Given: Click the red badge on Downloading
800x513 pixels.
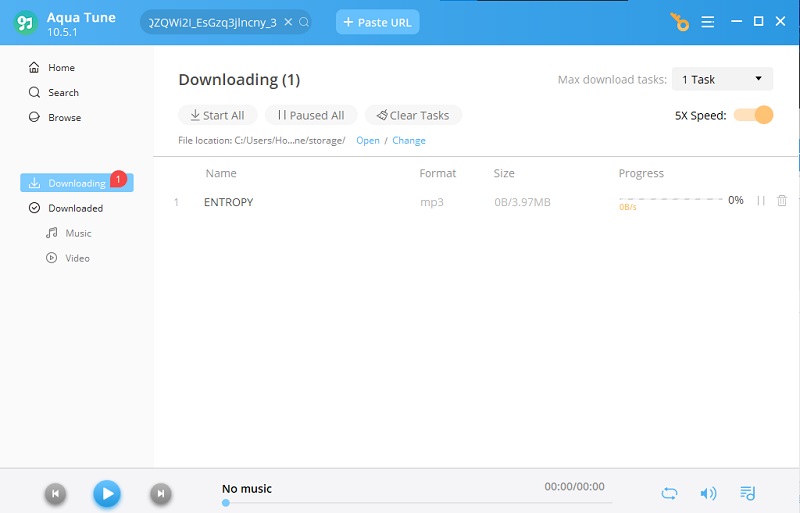Looking at the screenshot, I should point(118,179).
